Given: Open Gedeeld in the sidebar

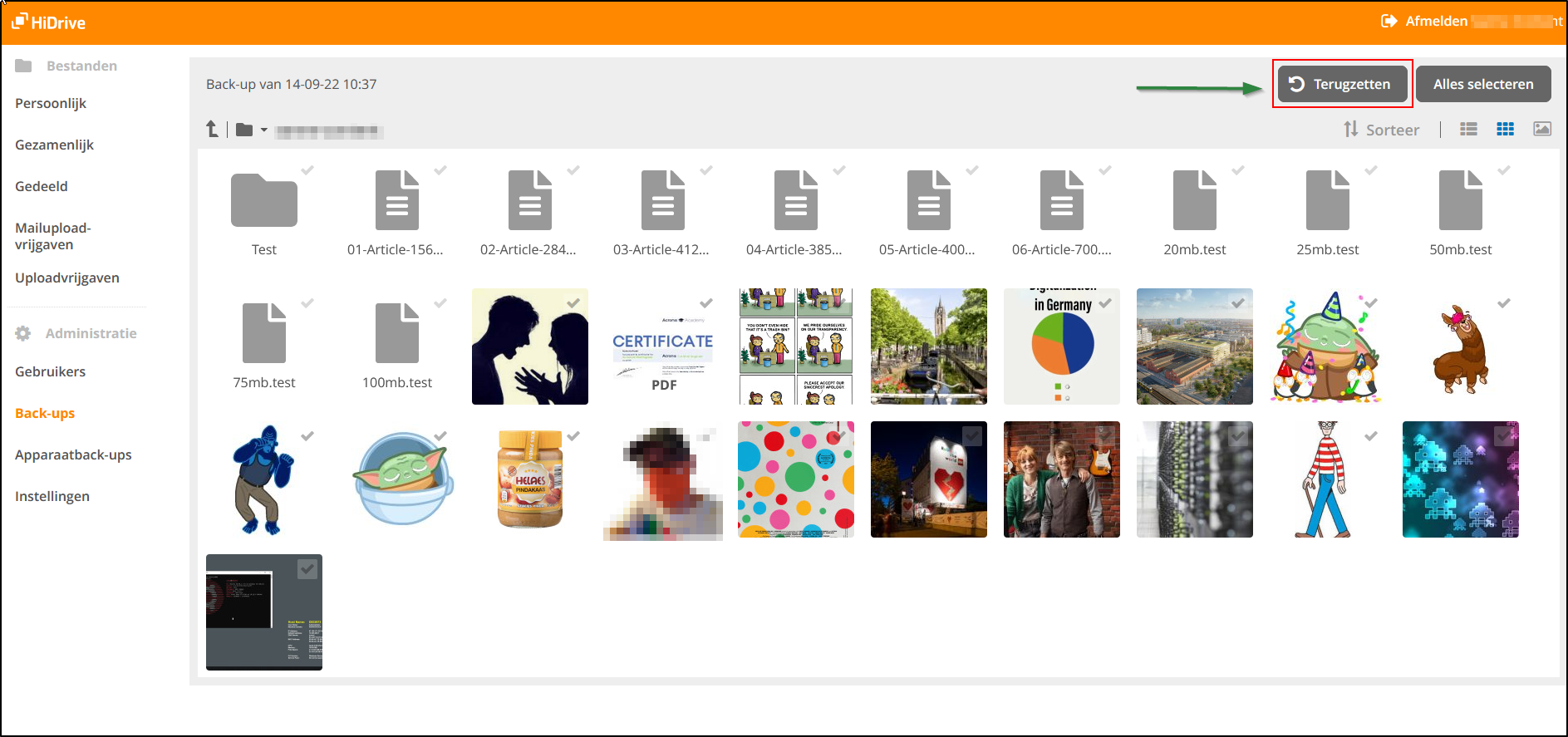Looking at the screenshot, I should pyautogui.click(x=42, y=186).
